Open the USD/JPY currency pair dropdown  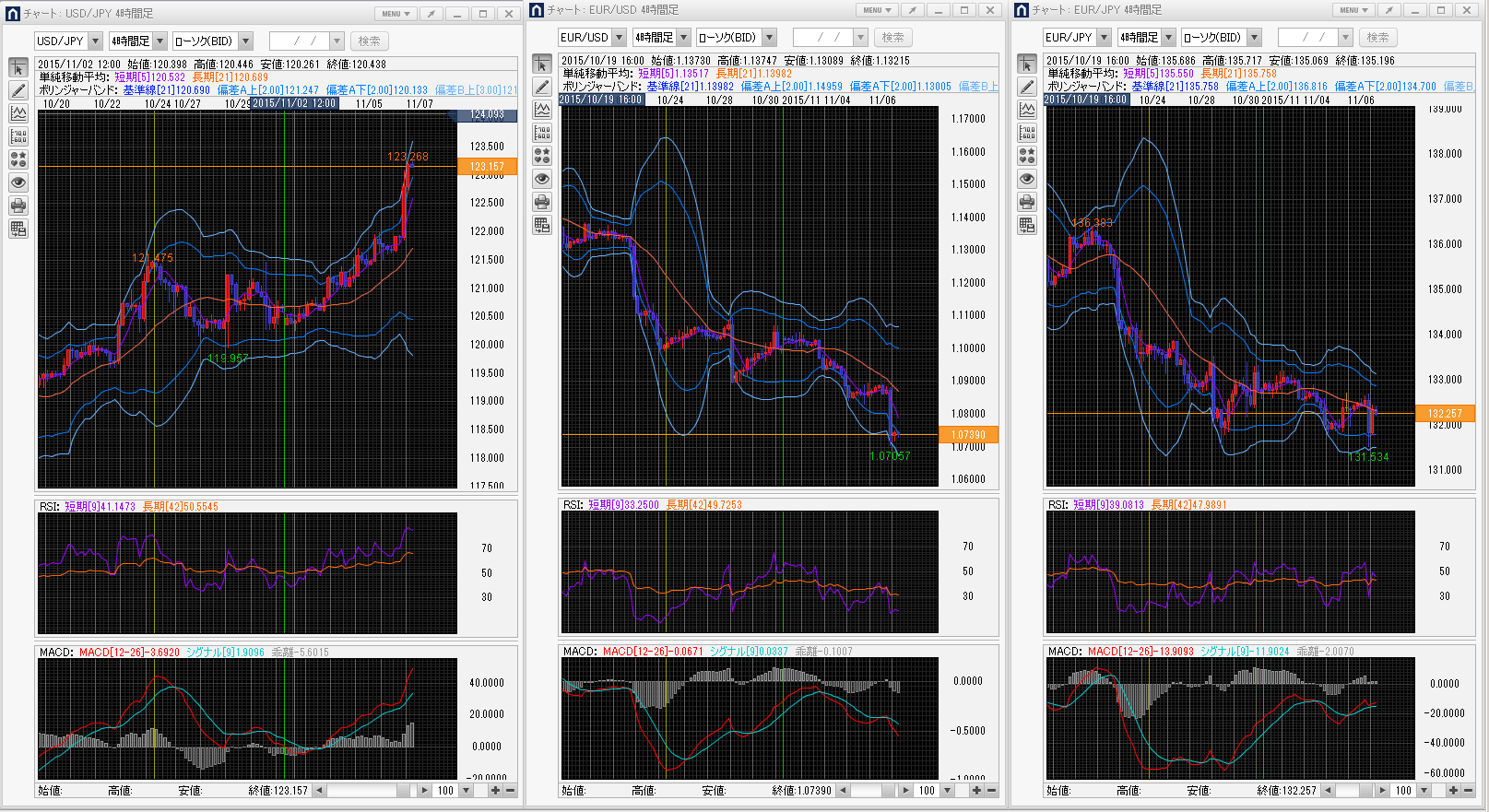(x=95, y=41)
